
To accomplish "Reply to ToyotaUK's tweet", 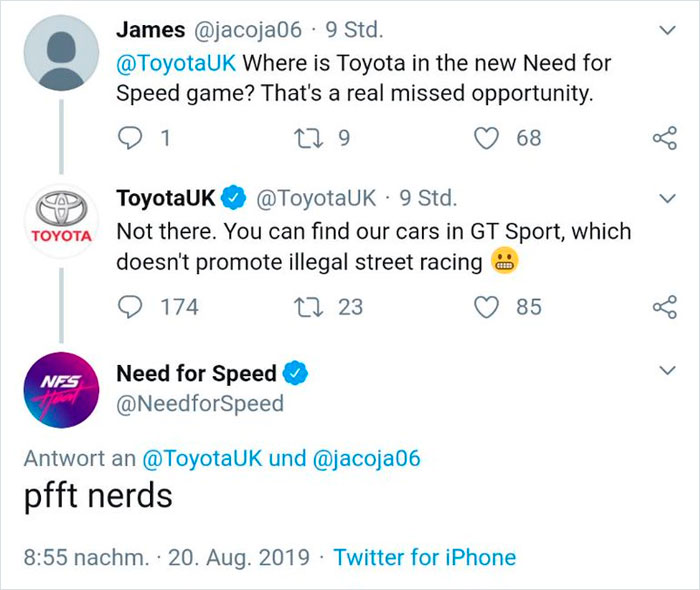I will click(x=132, y=307).
